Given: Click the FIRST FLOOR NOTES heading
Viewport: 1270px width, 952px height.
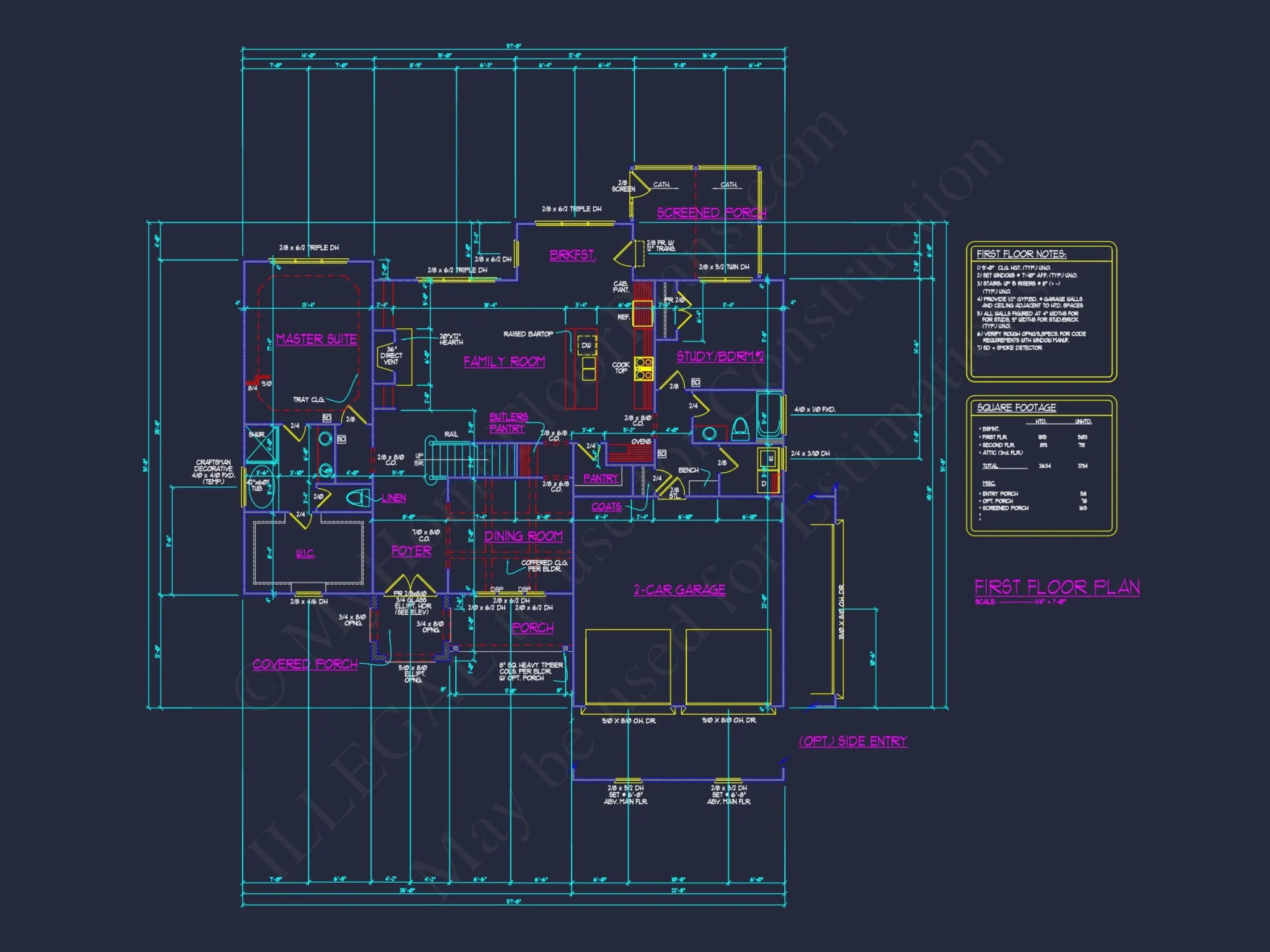Looking at the screenshot, I should coord(1021,254).
